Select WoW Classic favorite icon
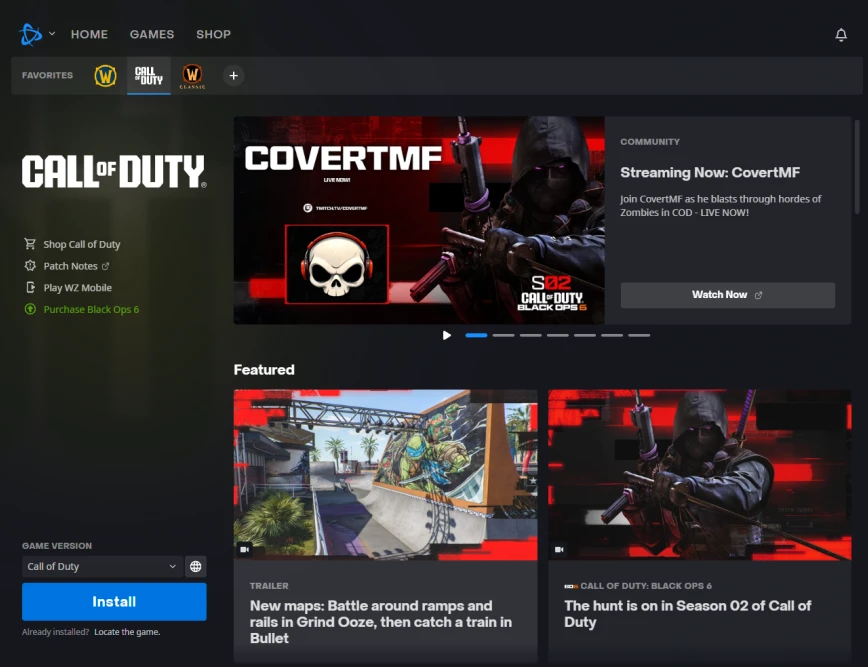This screenshot has width=868, height=667. coord(192,76)
